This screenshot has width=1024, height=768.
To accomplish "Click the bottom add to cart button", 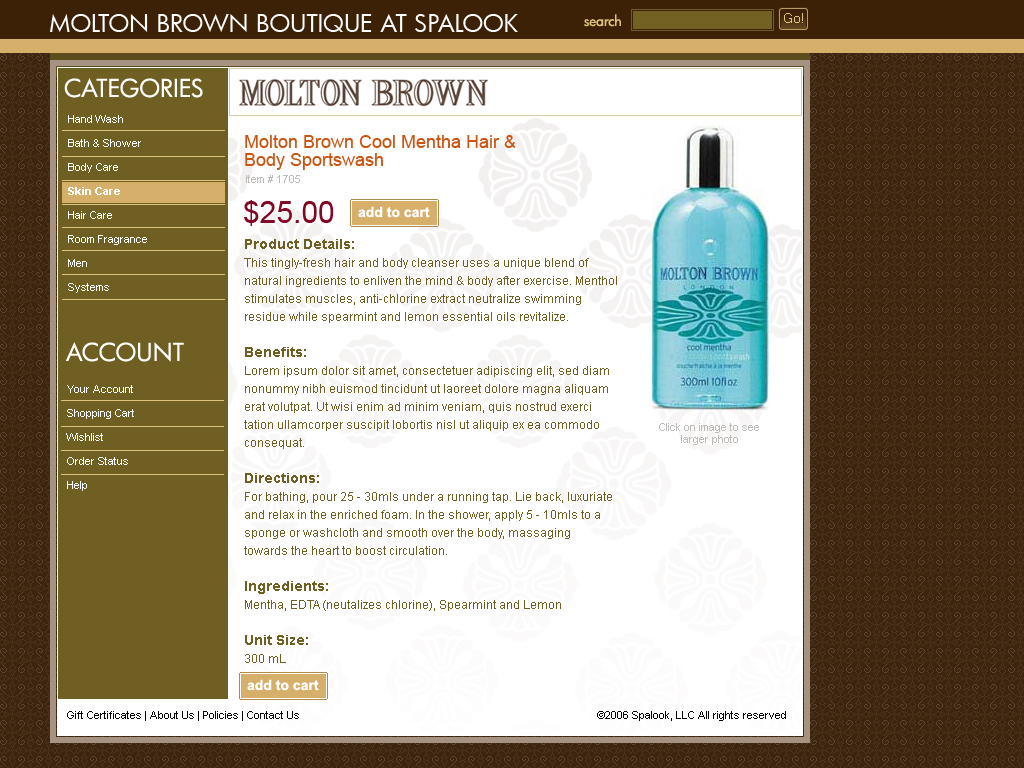I will click(x=283, y=686).
